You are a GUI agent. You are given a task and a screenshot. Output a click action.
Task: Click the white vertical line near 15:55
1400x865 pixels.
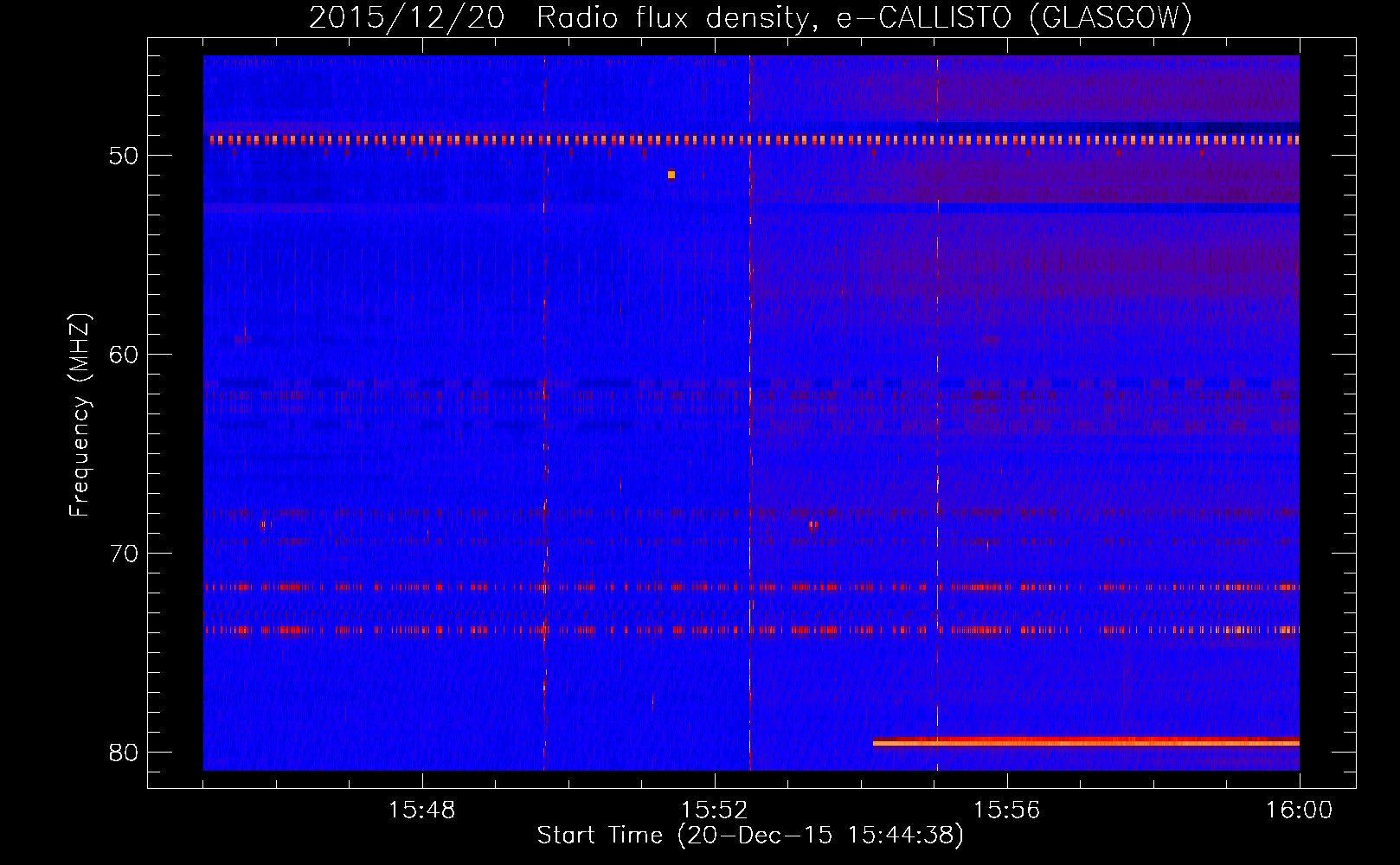coord(937,413)
